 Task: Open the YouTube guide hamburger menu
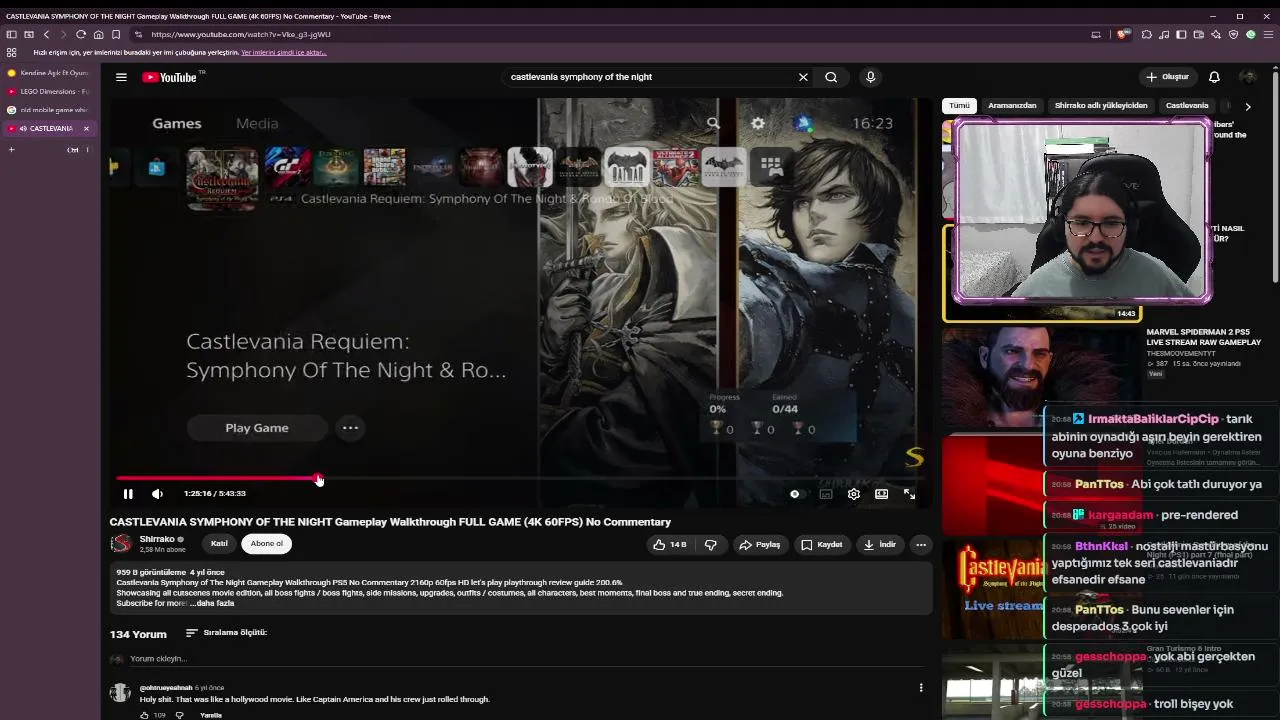(x=121, y=77)
